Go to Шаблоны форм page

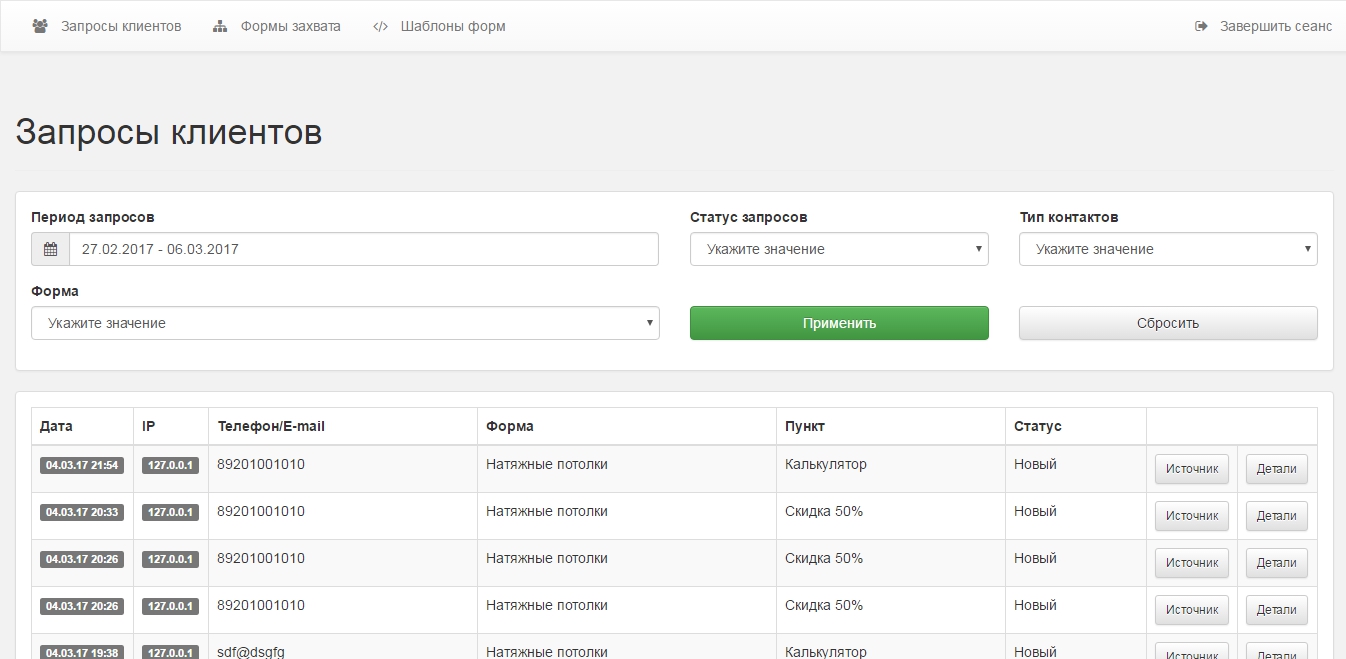pos(452,26)
